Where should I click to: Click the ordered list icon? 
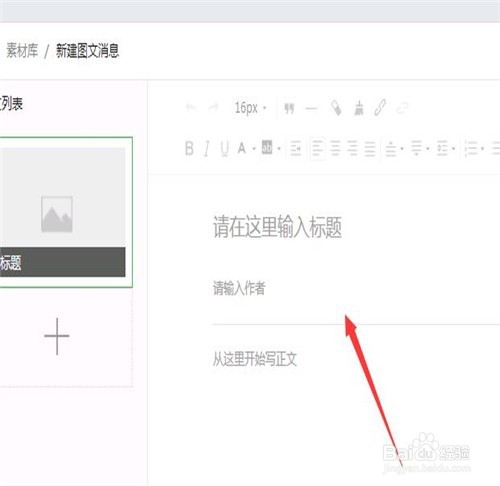point(471,149)
